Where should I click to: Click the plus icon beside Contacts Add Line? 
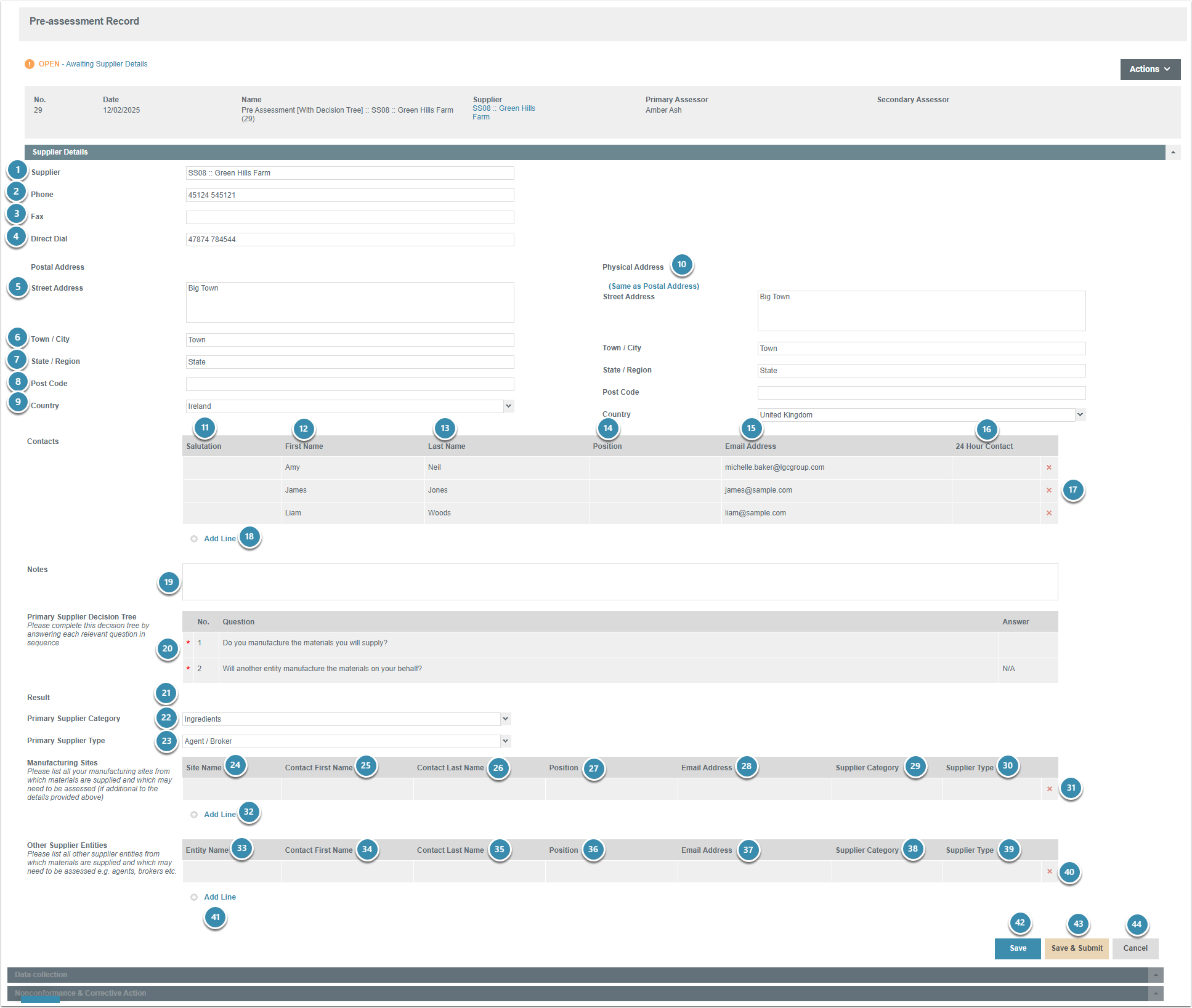point(194,539)
